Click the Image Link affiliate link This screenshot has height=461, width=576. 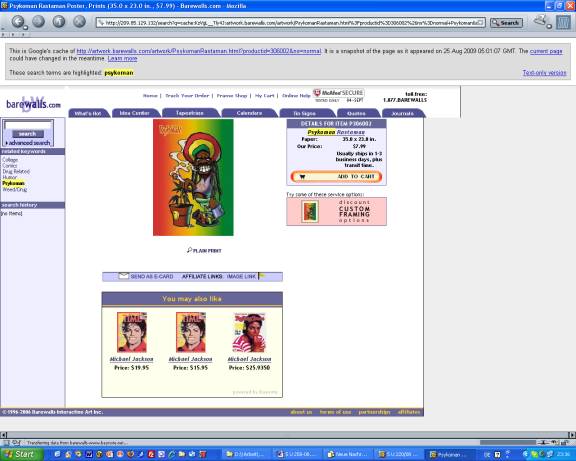241,276
